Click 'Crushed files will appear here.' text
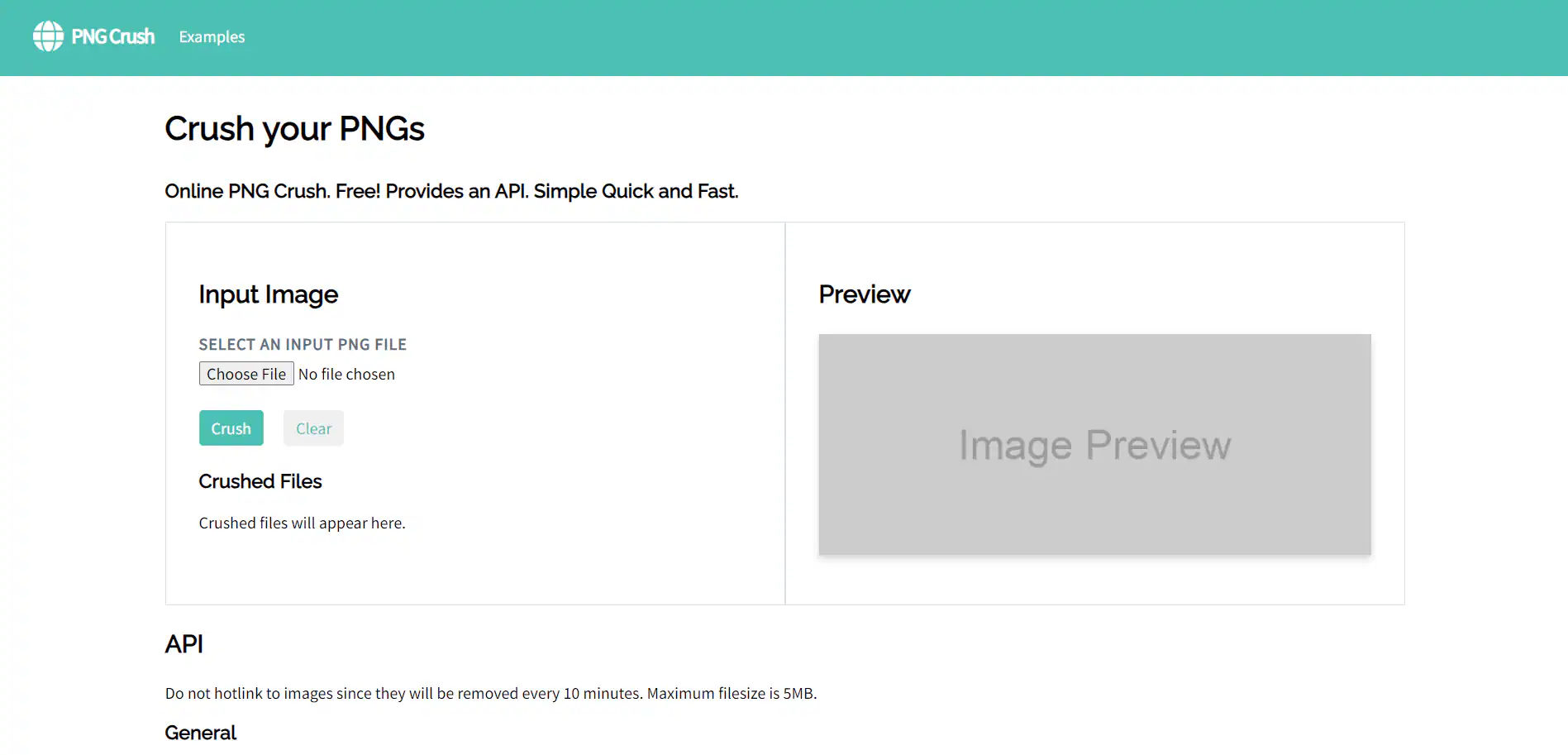 pyautogui.click(x=303, y=523)
